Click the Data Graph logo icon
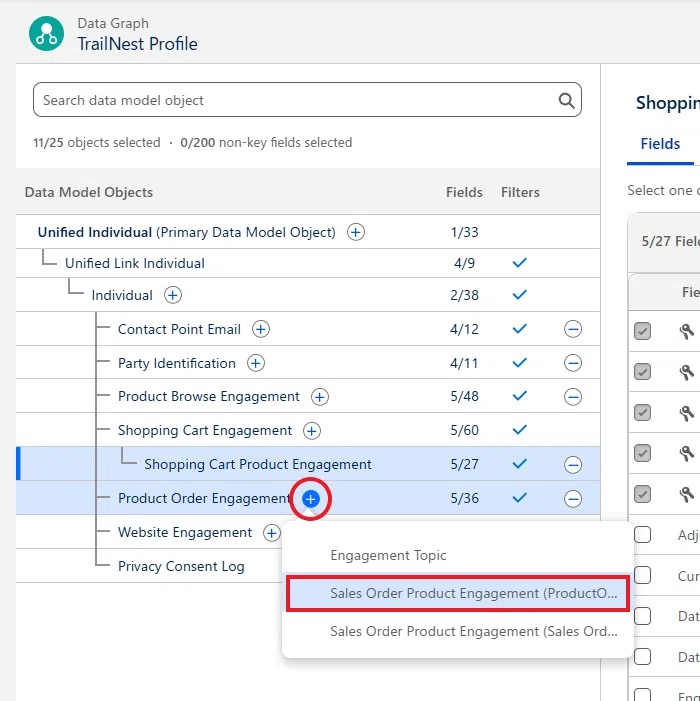Viewport: 700px width, 701px height. point(46,34)
